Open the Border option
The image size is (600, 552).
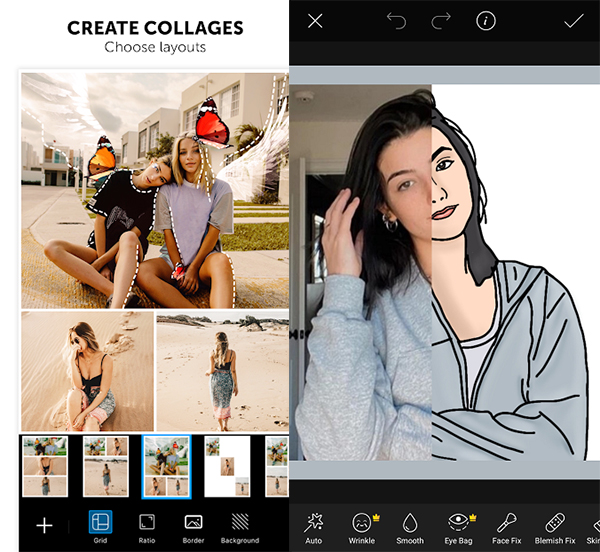tap(193, 528)
